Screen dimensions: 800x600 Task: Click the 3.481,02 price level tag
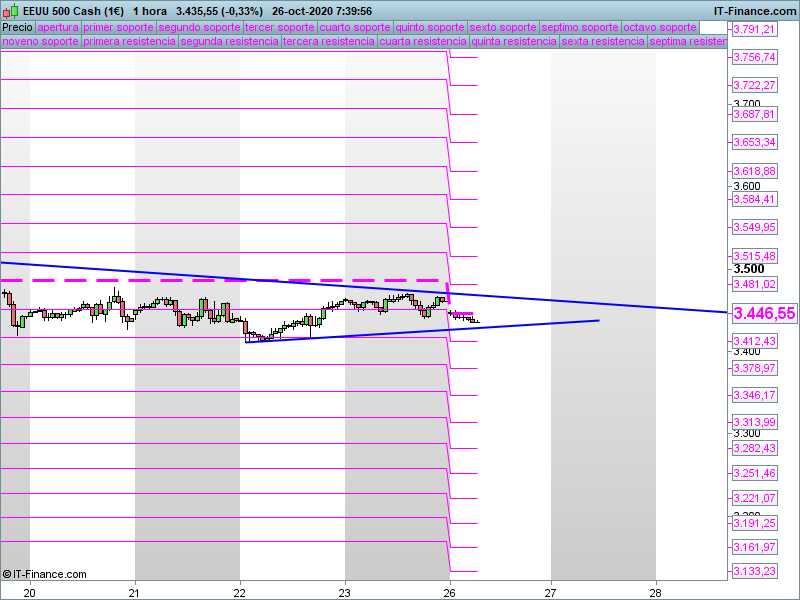(754, 284)
